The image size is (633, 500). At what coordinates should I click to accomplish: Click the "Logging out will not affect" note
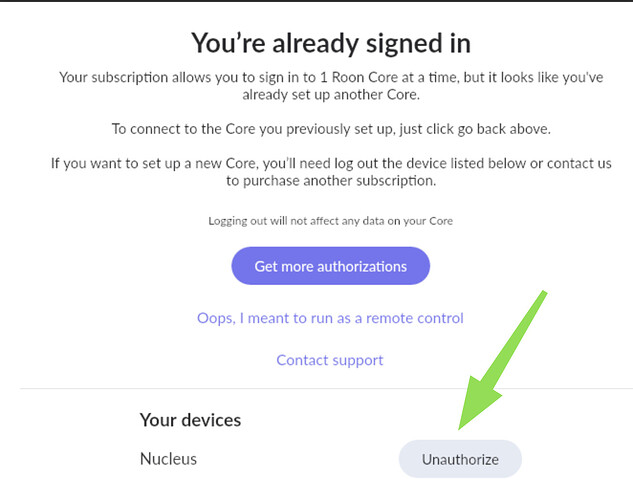pos(330,220)
